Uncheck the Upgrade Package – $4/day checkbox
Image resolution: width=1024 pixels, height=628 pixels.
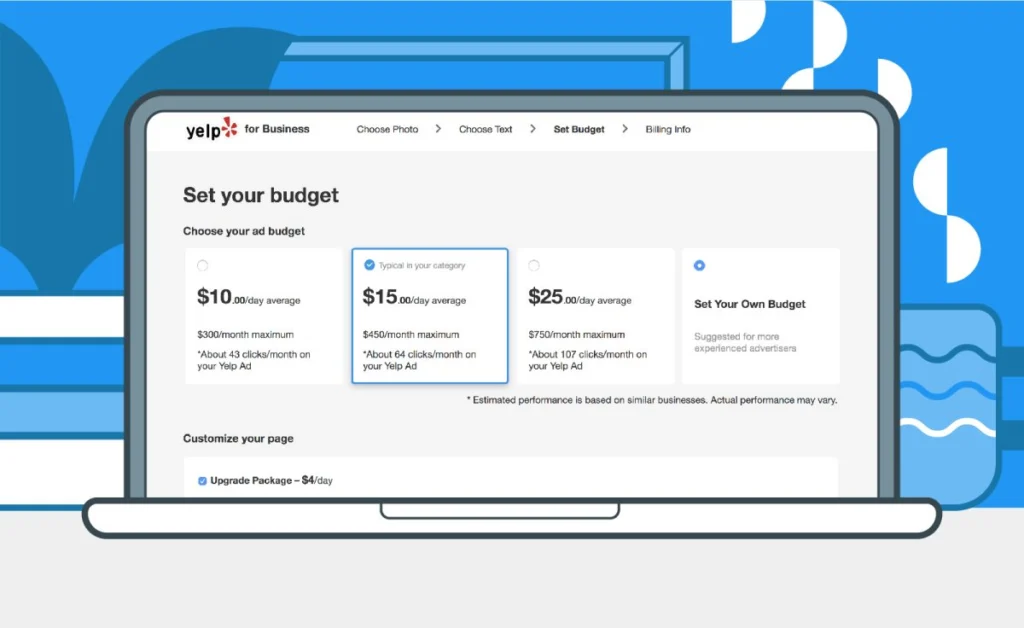[201, 480]
